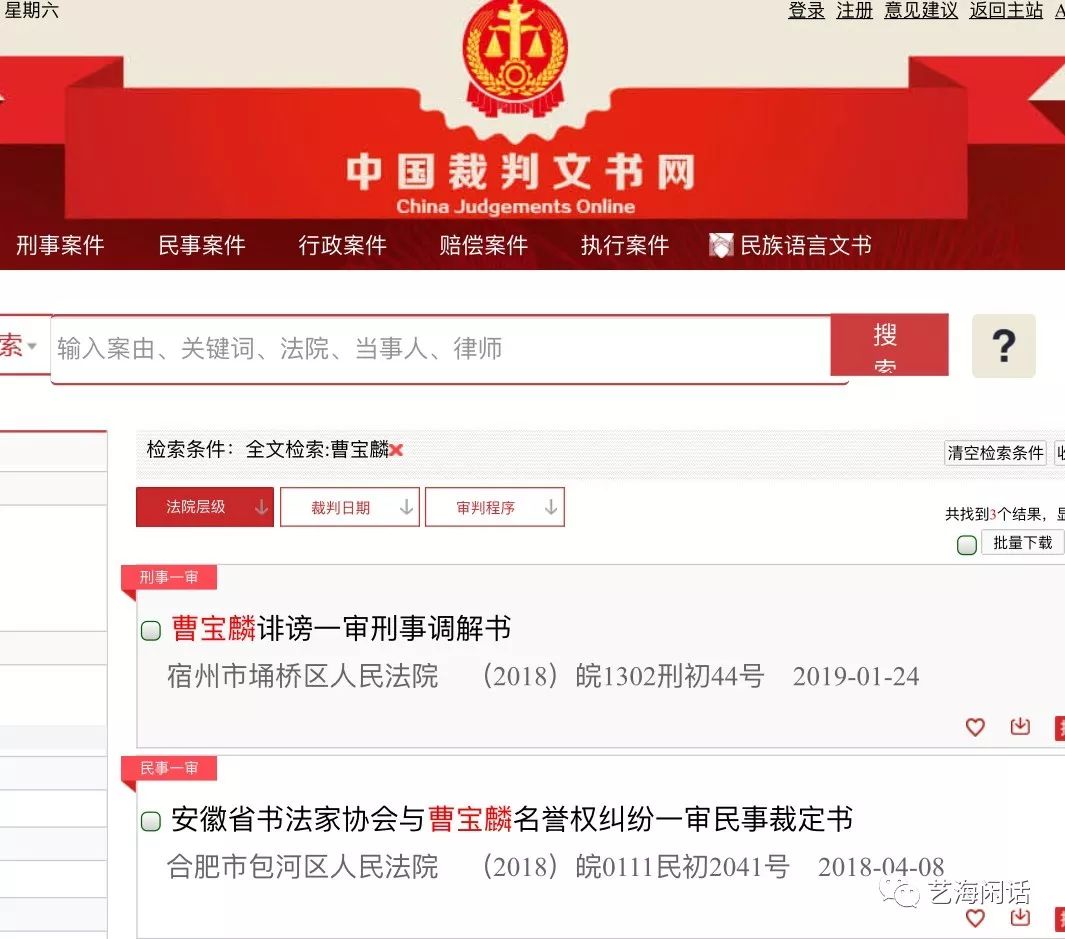This screenshot has height=939, width=1065.
Task: Favorite the 诽谤一审刑事调解书 result via heart icon
Action: (x=975, y=727)
